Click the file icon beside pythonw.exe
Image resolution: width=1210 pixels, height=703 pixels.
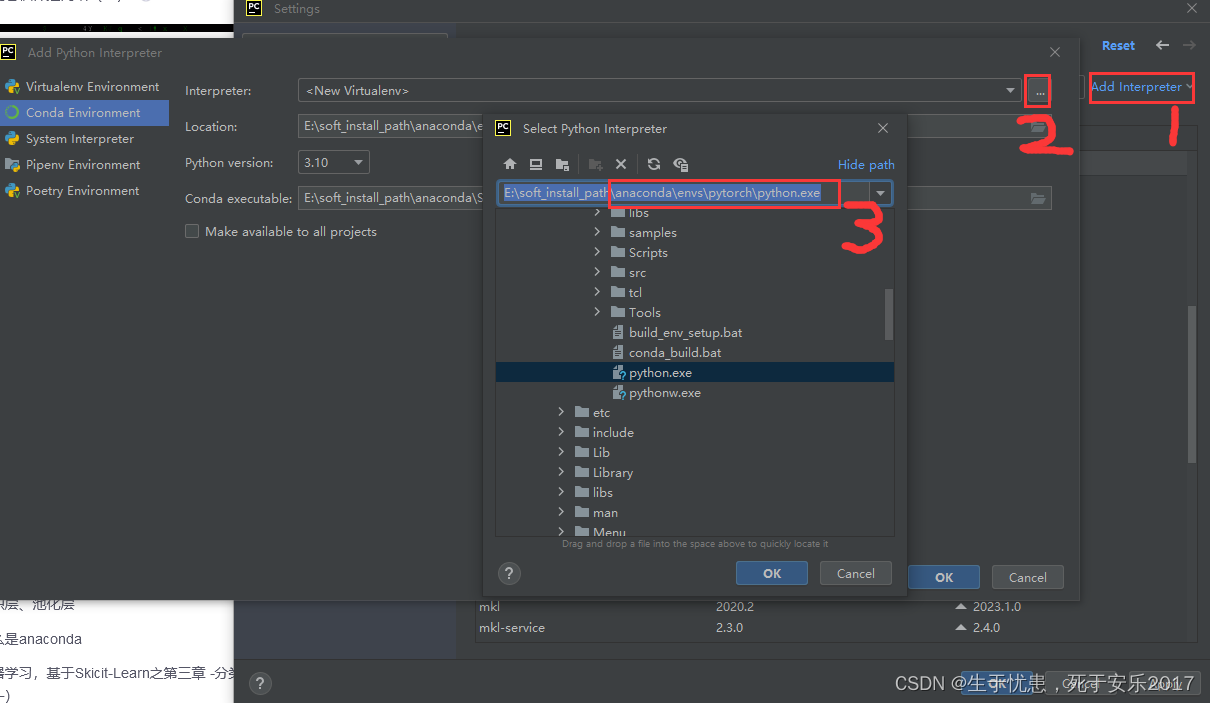click(618, 392)
